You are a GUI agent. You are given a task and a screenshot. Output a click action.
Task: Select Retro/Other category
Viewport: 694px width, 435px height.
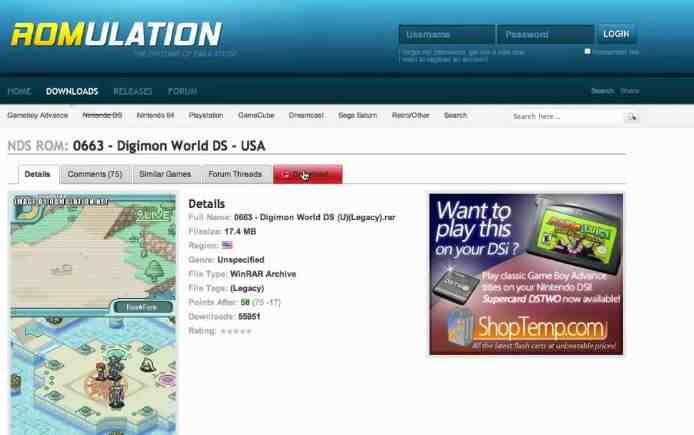pyautogui.click(x=411, y=115)
